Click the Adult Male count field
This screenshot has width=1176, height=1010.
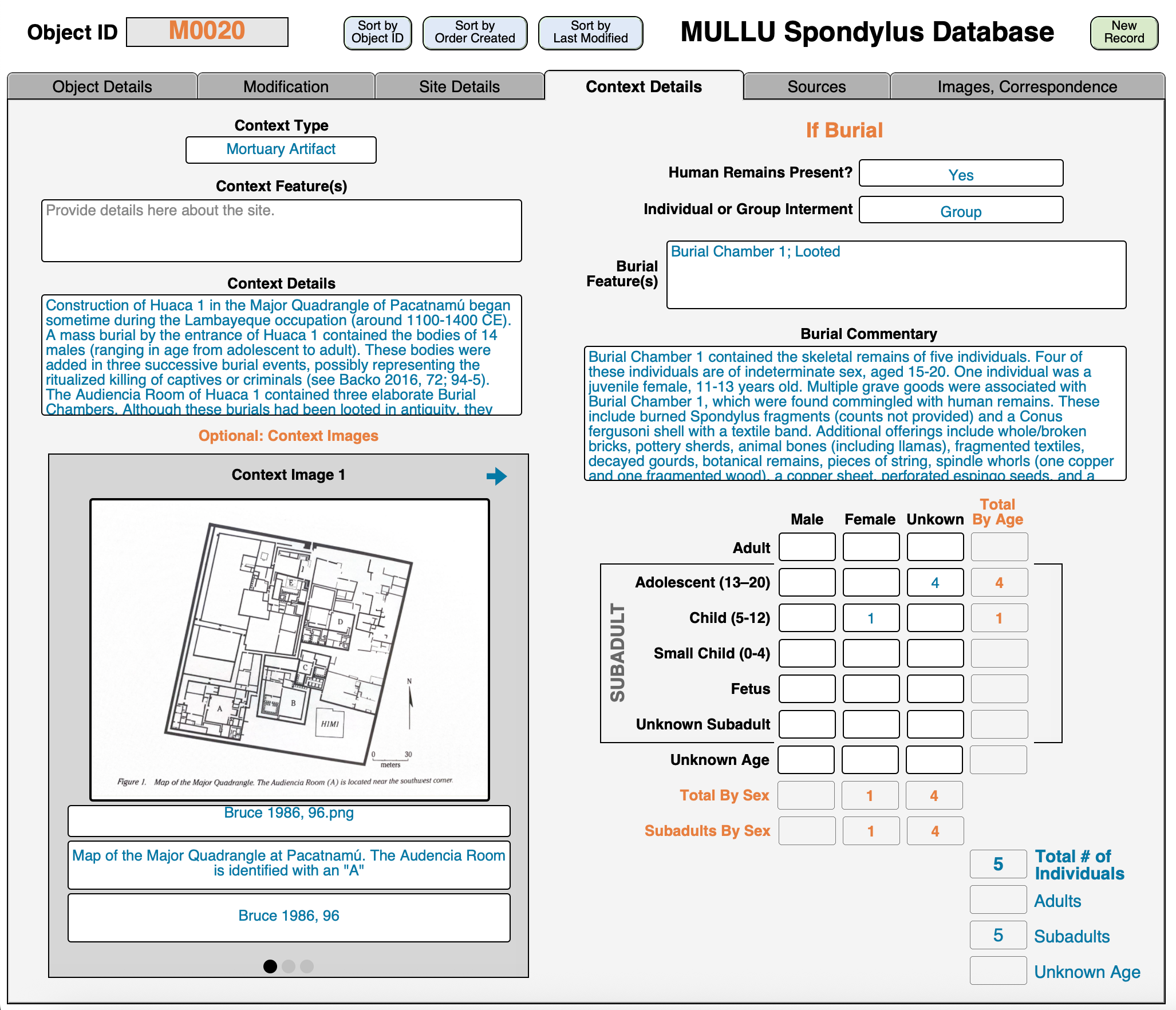(x=807, y=547)
